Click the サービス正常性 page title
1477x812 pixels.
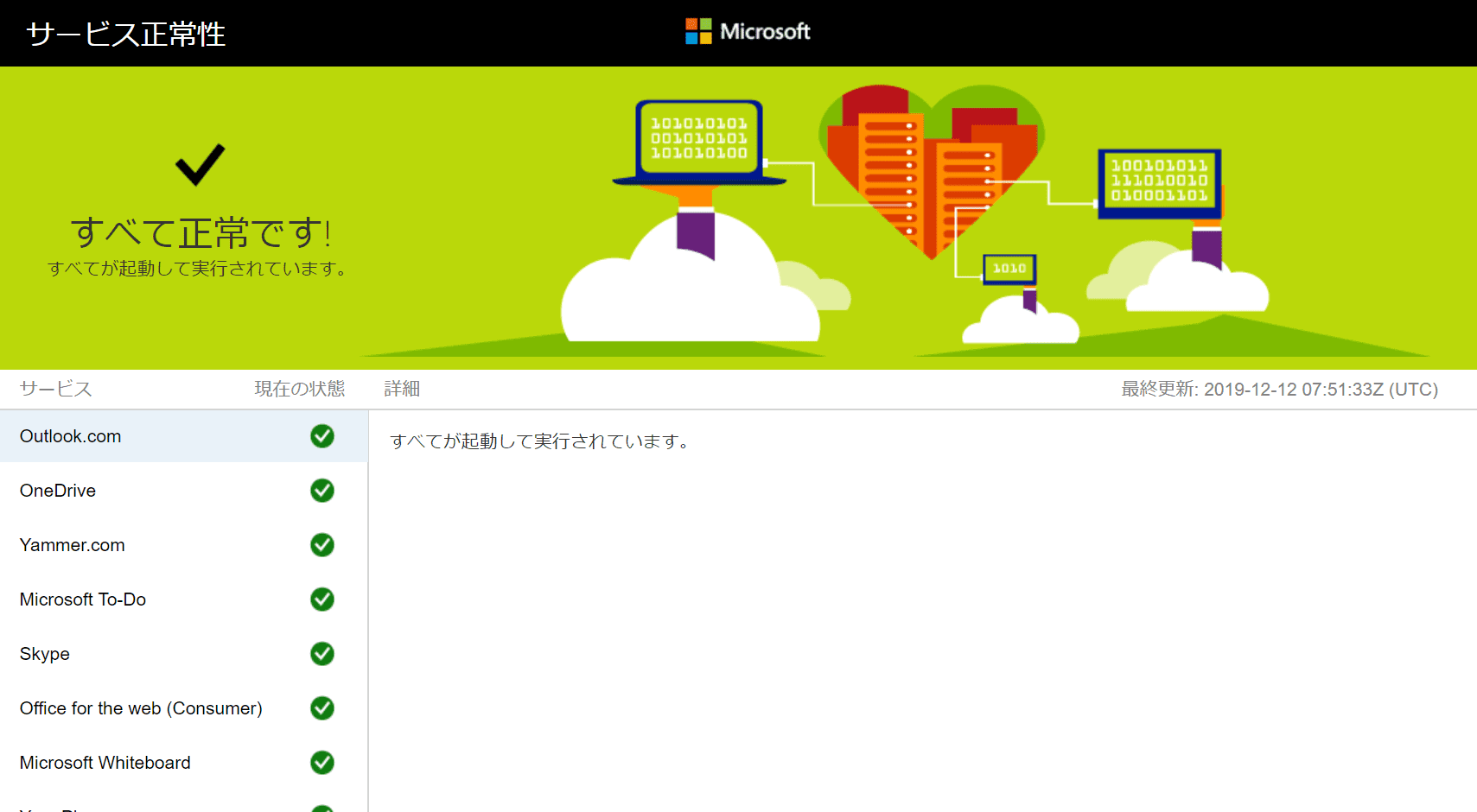pyautogui.click(x=126, y=34)
